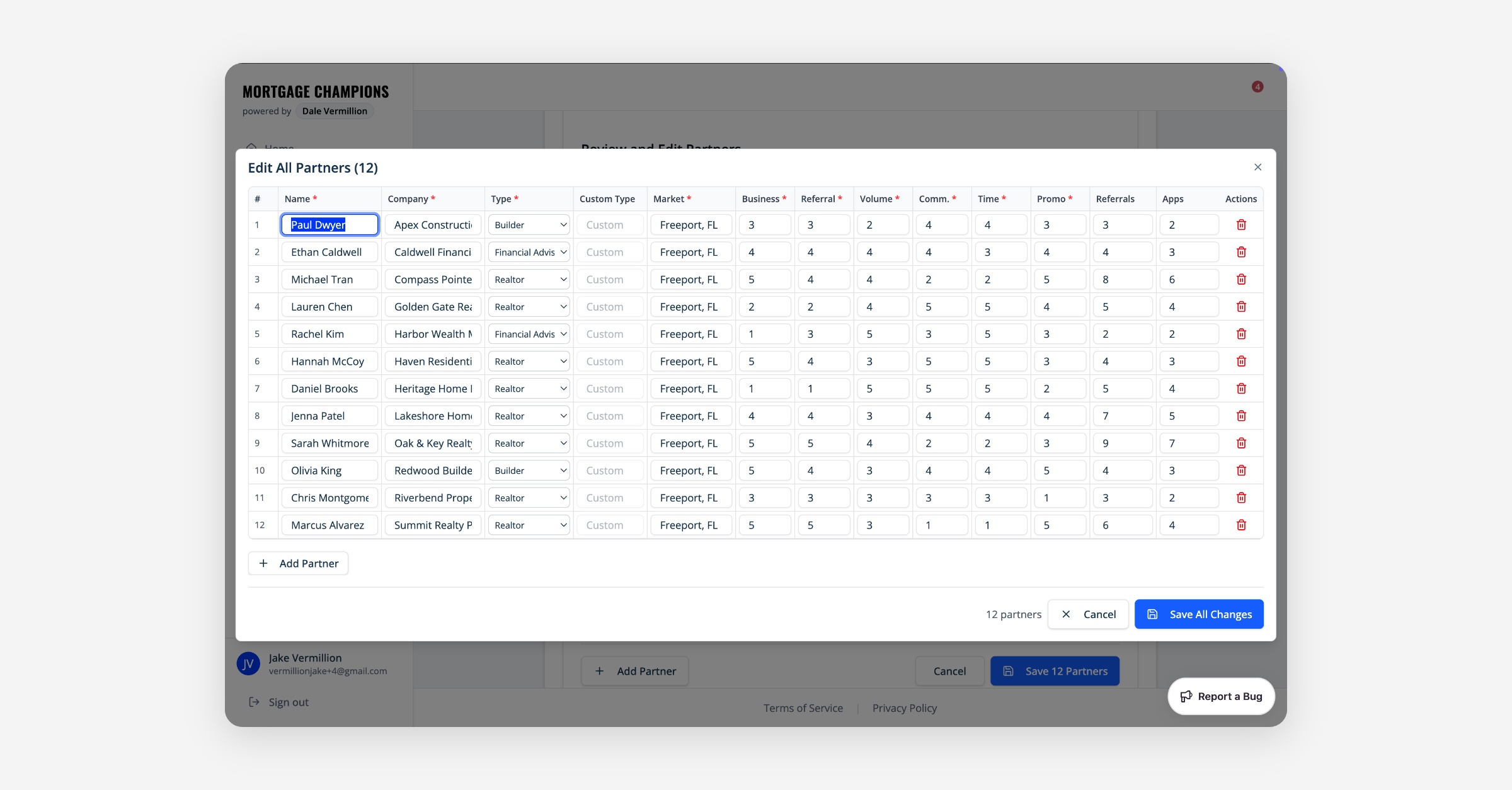Click trash icon for Michael Tran
Screen dimensions: 1512x790
(1241, 279)
